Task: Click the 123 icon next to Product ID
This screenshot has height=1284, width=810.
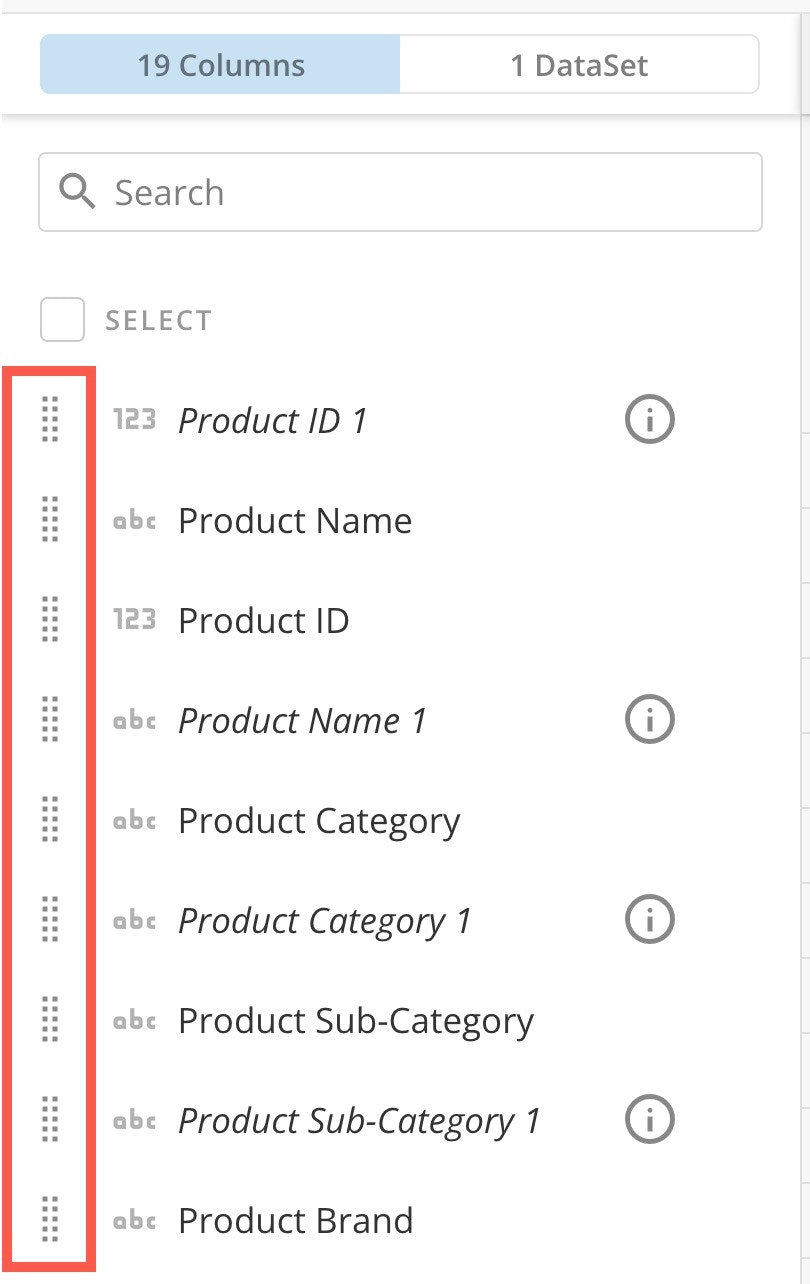Action: [137, 620]
